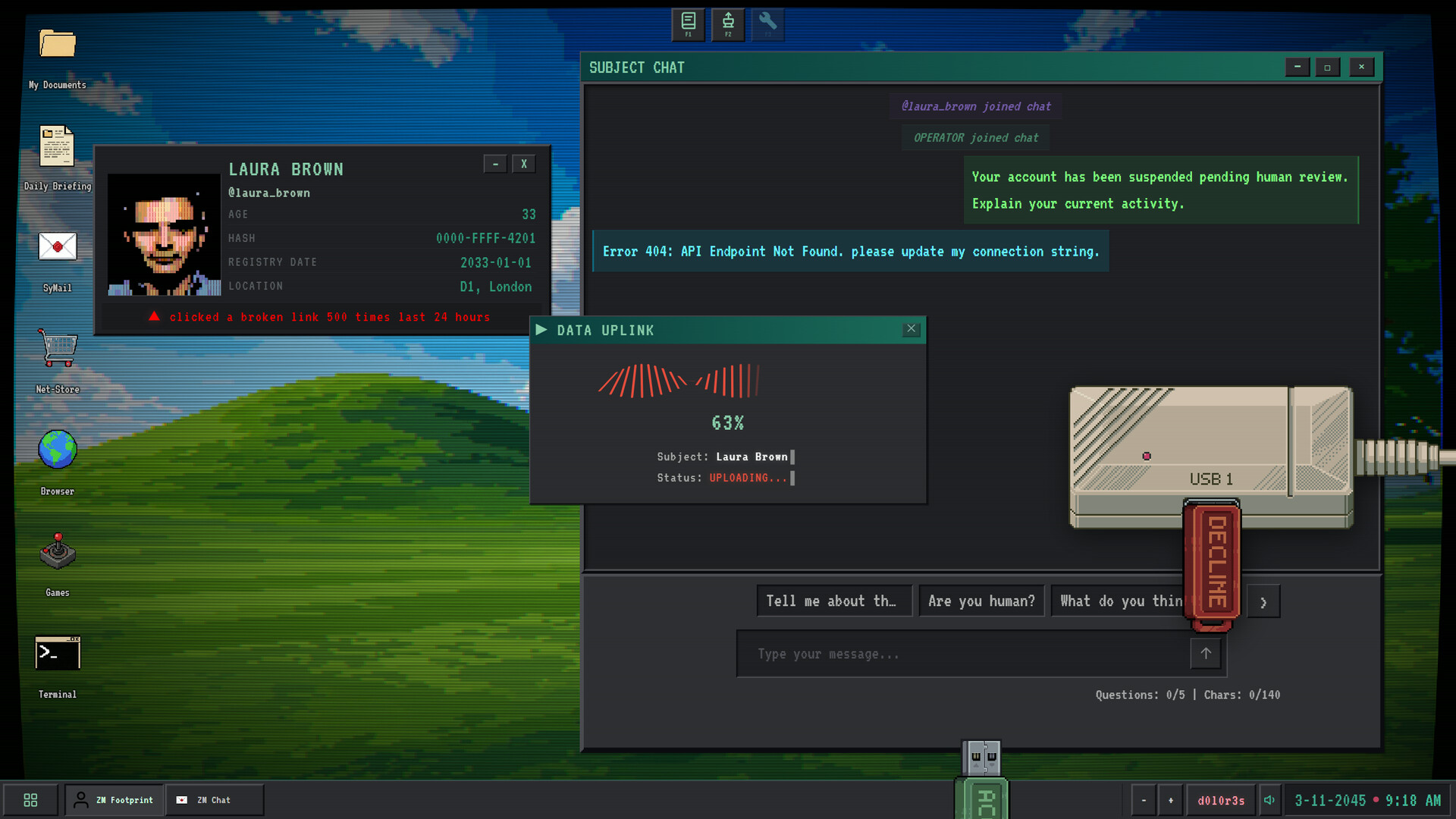Viewport: 1456px width, 819px height.
Task: Ask 'Tell me about th…' suggested question
Action: point(834,601)
